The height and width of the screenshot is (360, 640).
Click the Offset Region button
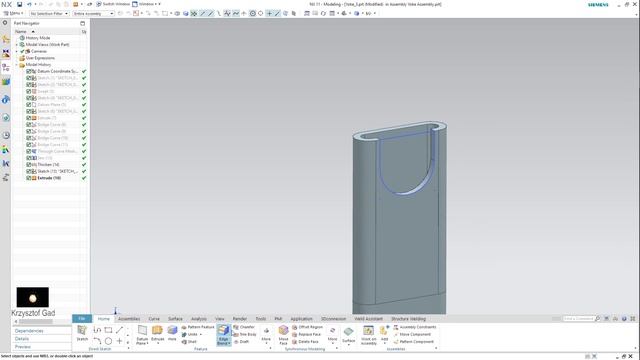point(308,327)
